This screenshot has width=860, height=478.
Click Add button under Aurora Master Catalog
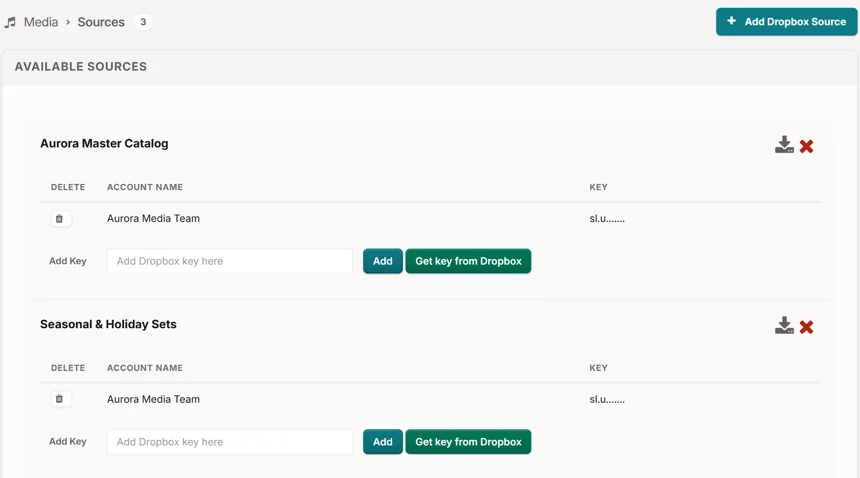coord(383,261)
